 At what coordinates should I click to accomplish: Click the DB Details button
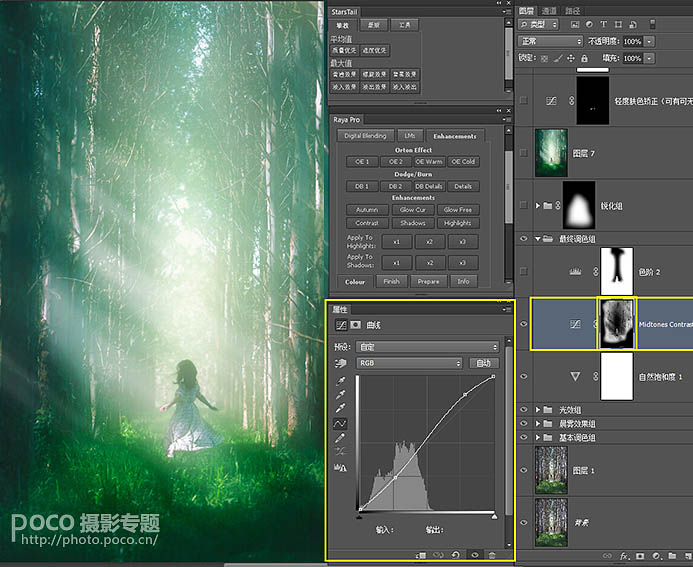429,186
